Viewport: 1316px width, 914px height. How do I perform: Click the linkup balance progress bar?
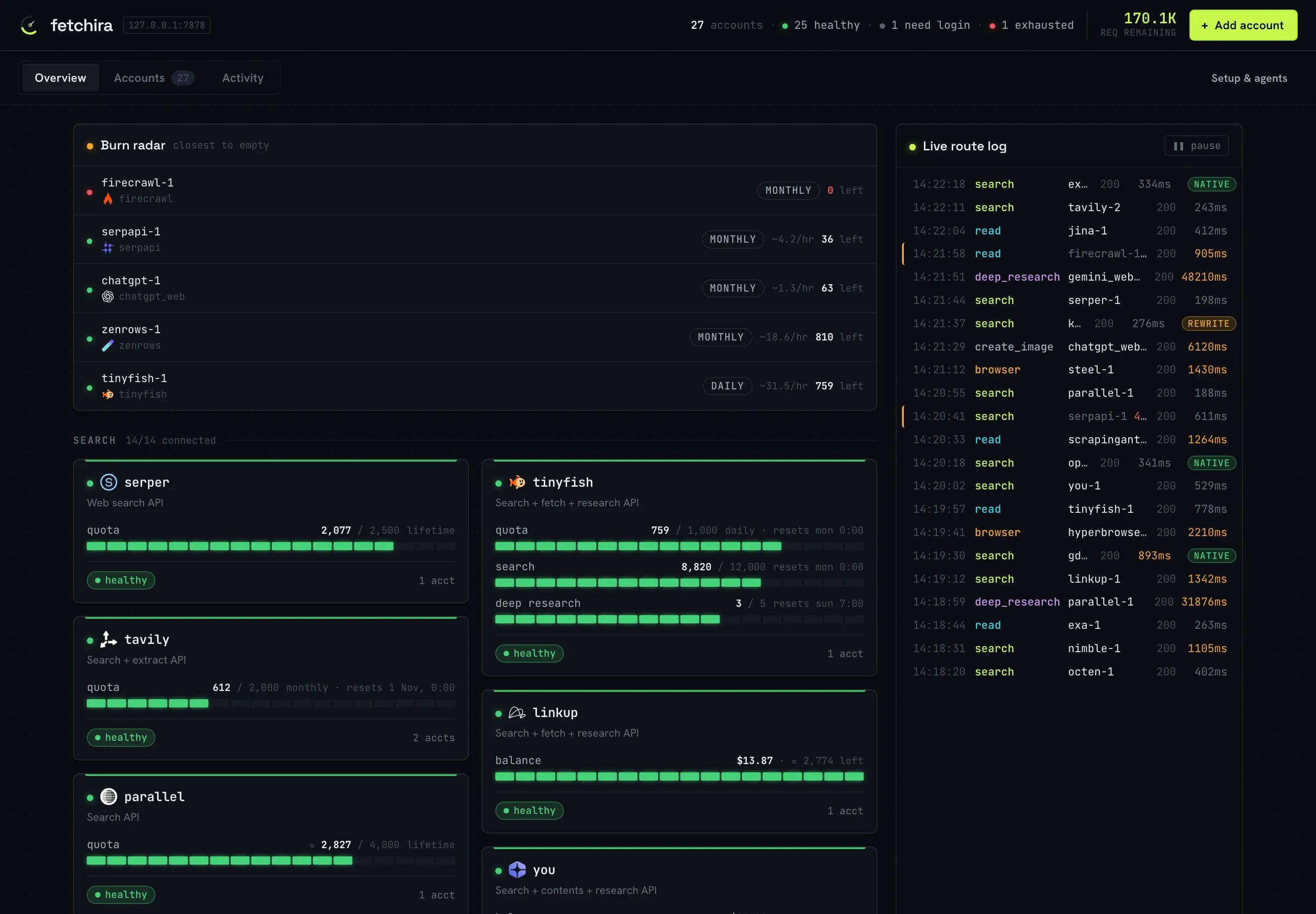[679, 776]
